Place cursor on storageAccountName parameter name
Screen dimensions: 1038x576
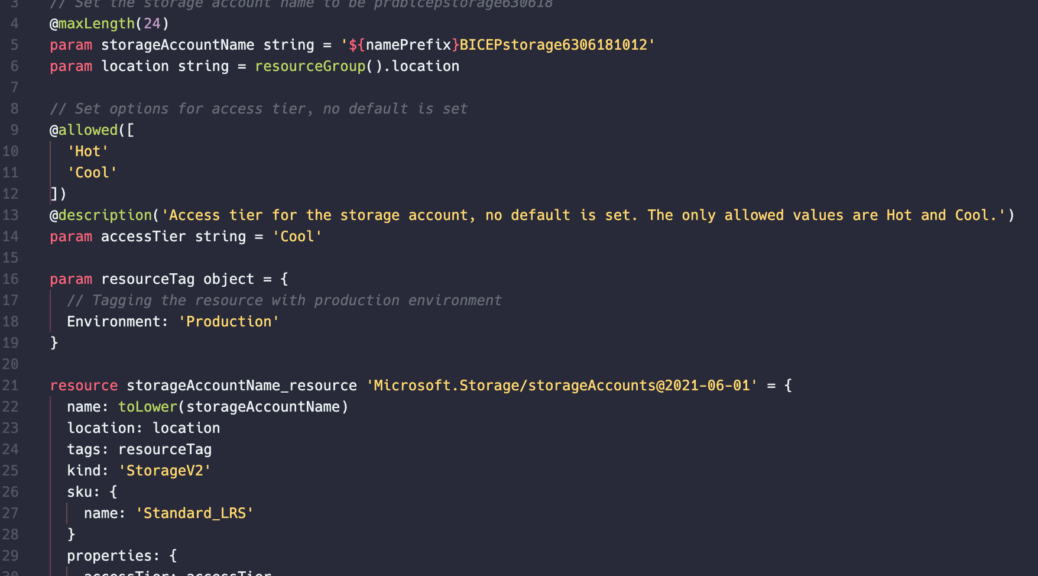pyautogui.click(x=177, y=45)
